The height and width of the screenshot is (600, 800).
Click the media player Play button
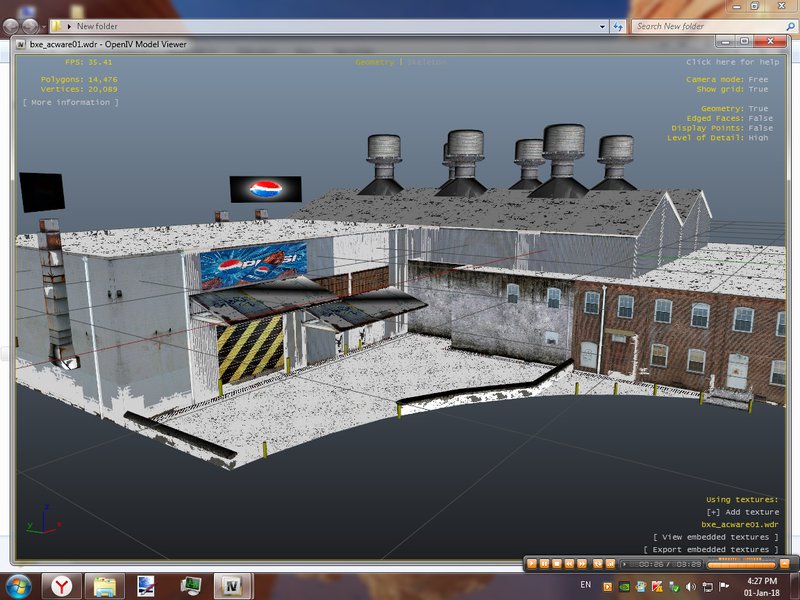pos(532,564)
